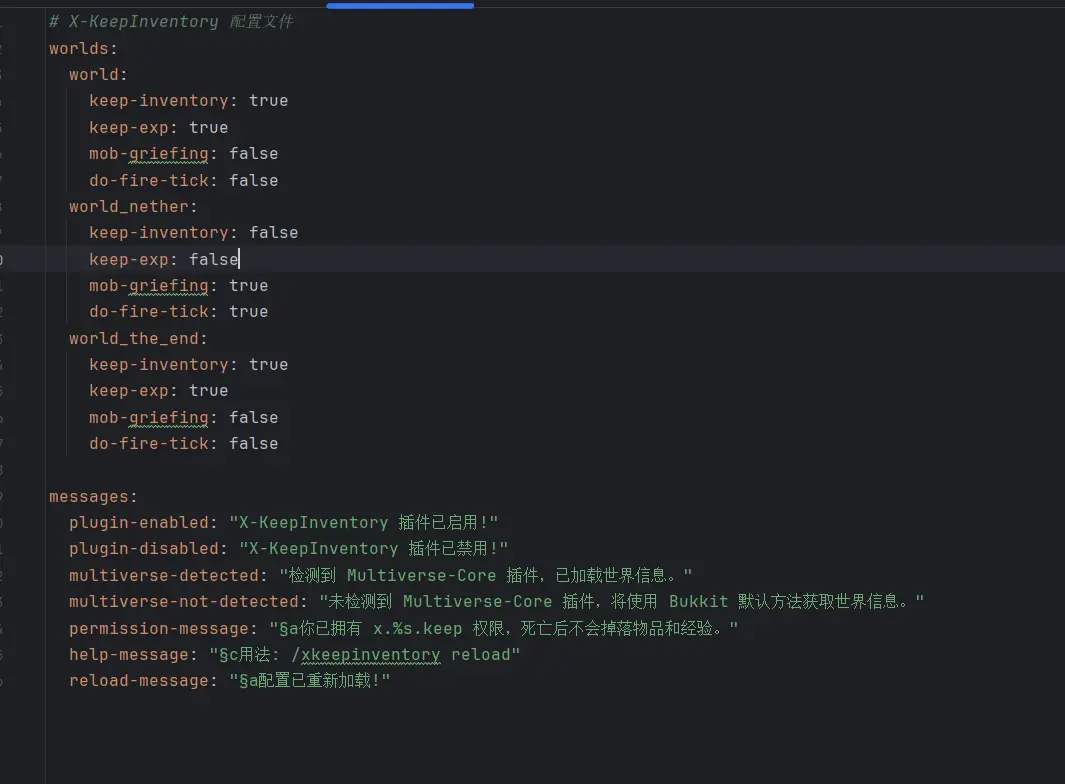Click the blue active tab indicator at top
Viewport: 1065px width, 784px height.
tap(400, 5)
